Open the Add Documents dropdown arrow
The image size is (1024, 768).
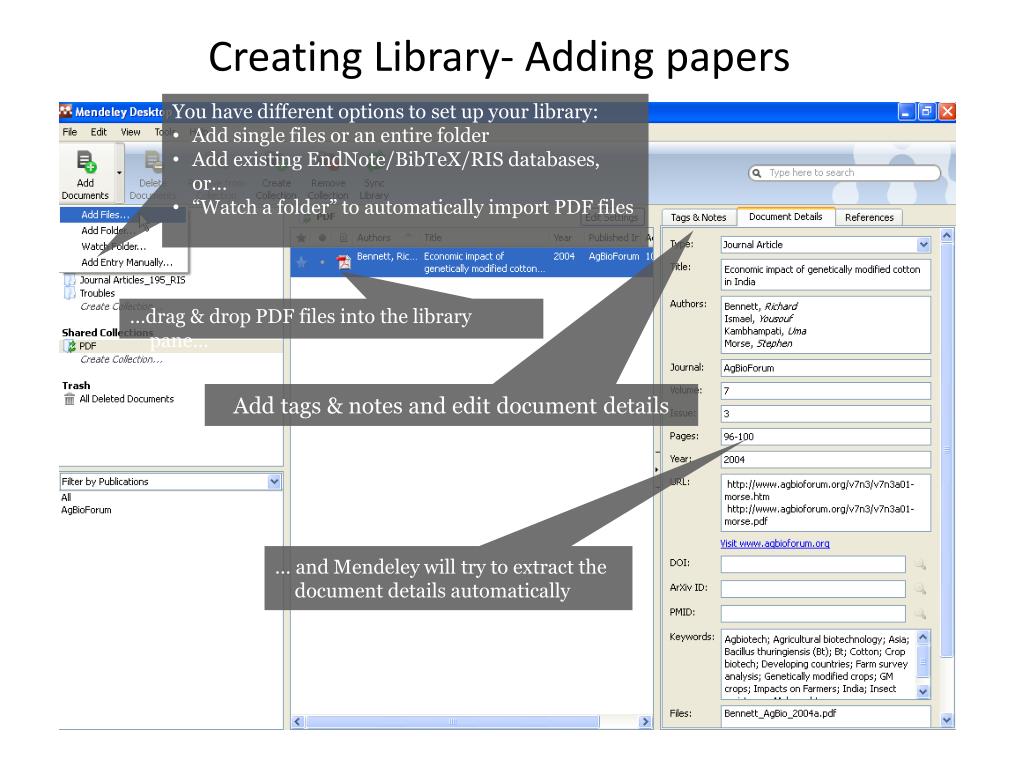coord(120,174)
